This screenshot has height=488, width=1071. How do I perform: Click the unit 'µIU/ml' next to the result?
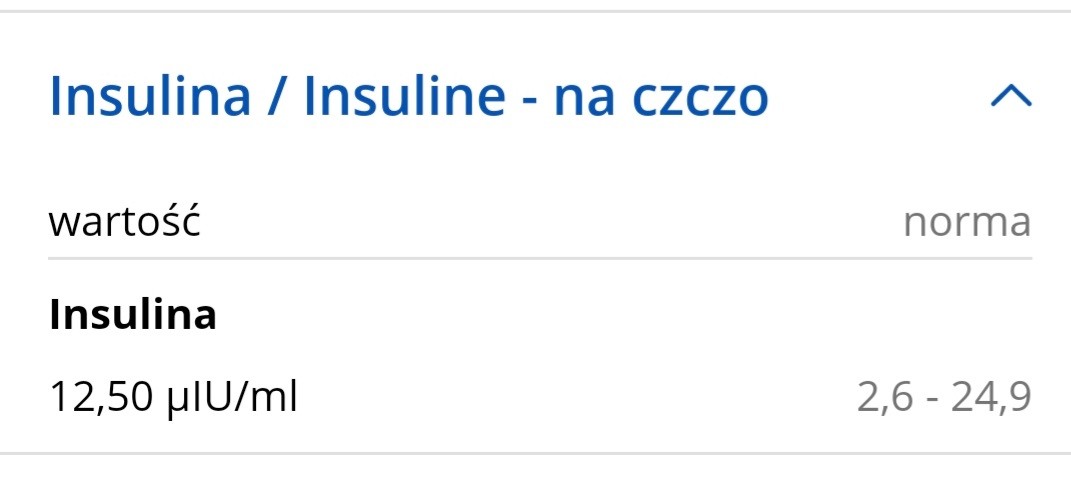pyautogui.click(x=228, y=398)
